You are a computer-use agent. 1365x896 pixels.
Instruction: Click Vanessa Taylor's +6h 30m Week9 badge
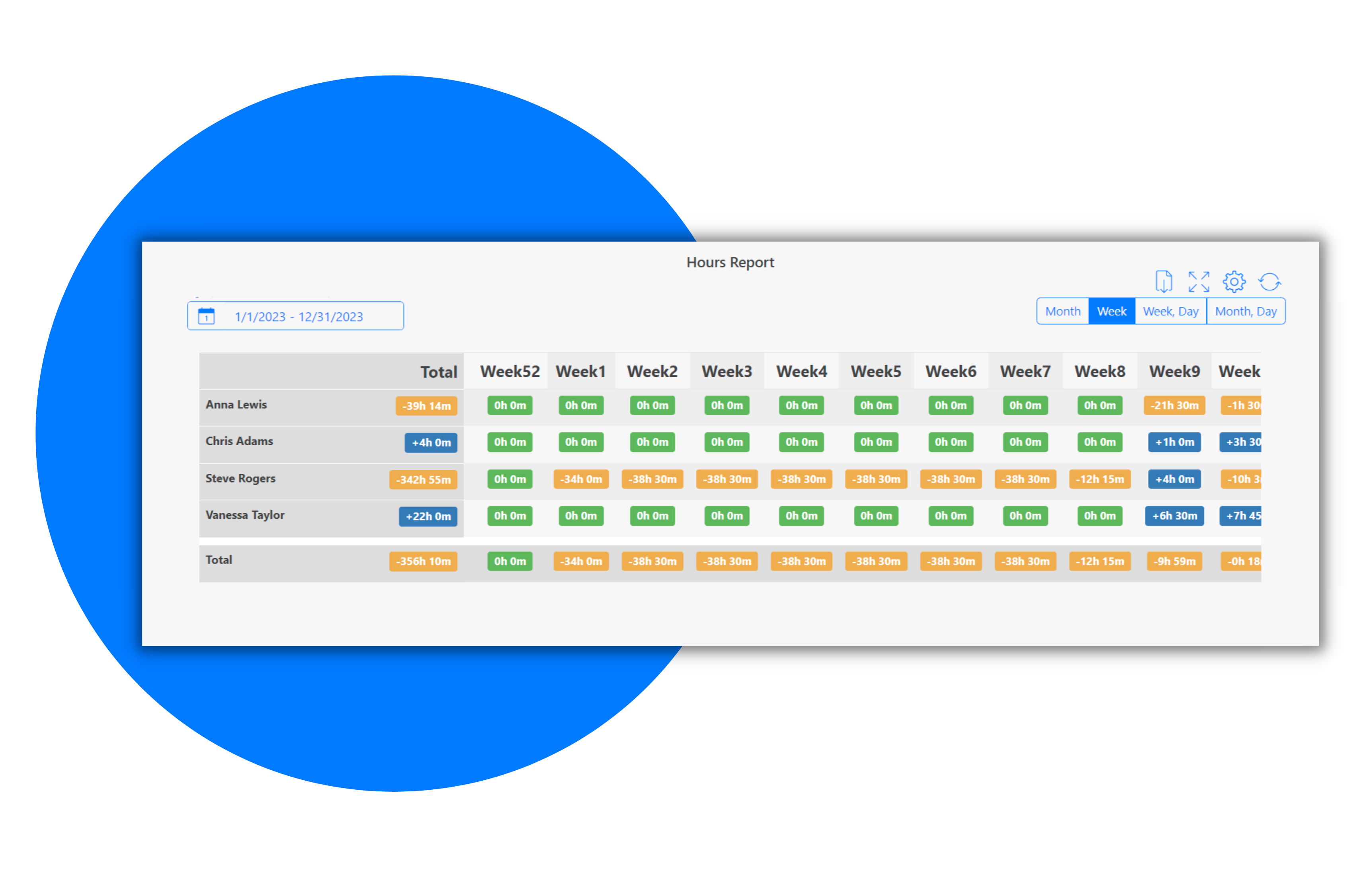click(1174, 516)
